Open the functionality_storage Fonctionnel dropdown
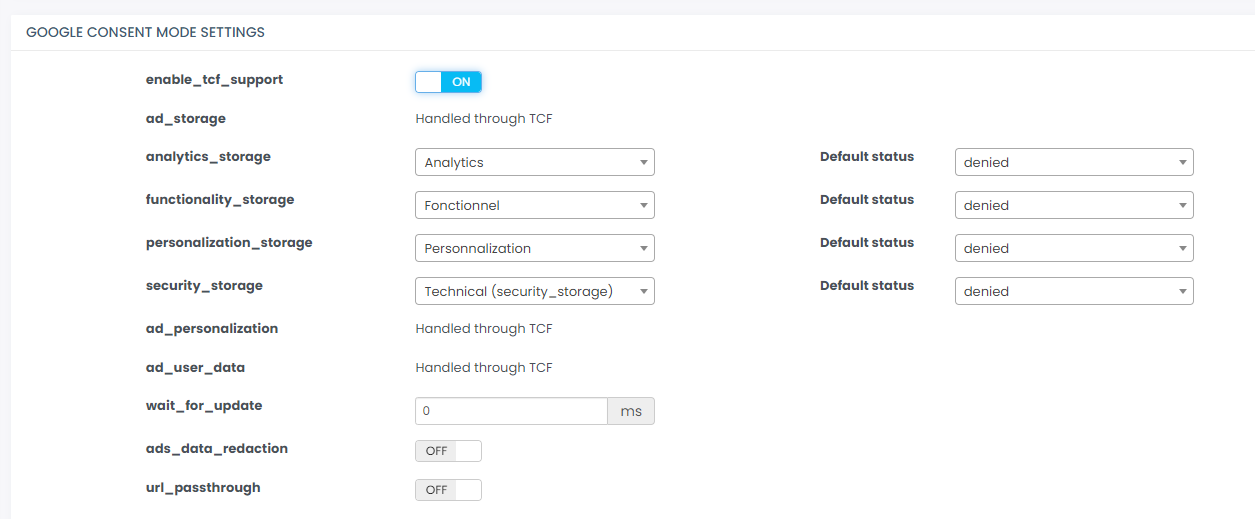This screenshot has width=1255, height=519. point(534,205)
